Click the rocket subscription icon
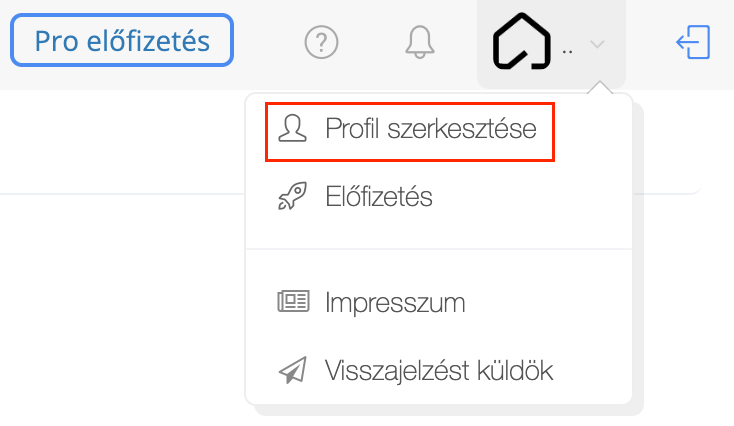Image resolution: width=734 pixels, height=426 pixels. [293, 196]
